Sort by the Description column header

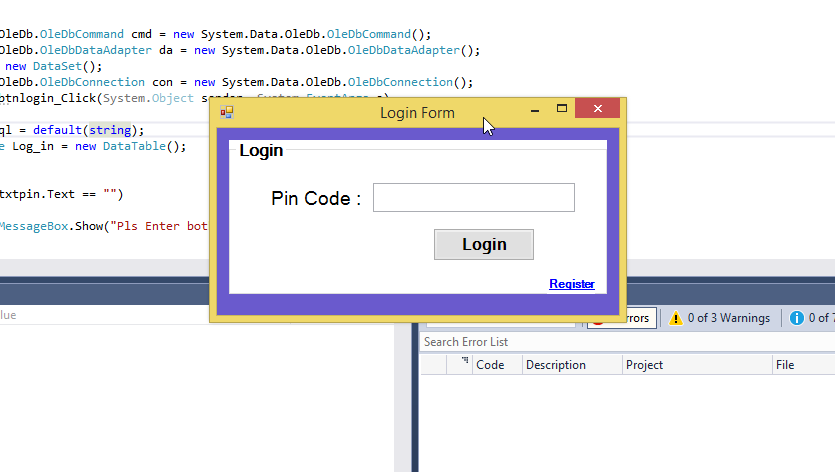(x=556, y=365)
